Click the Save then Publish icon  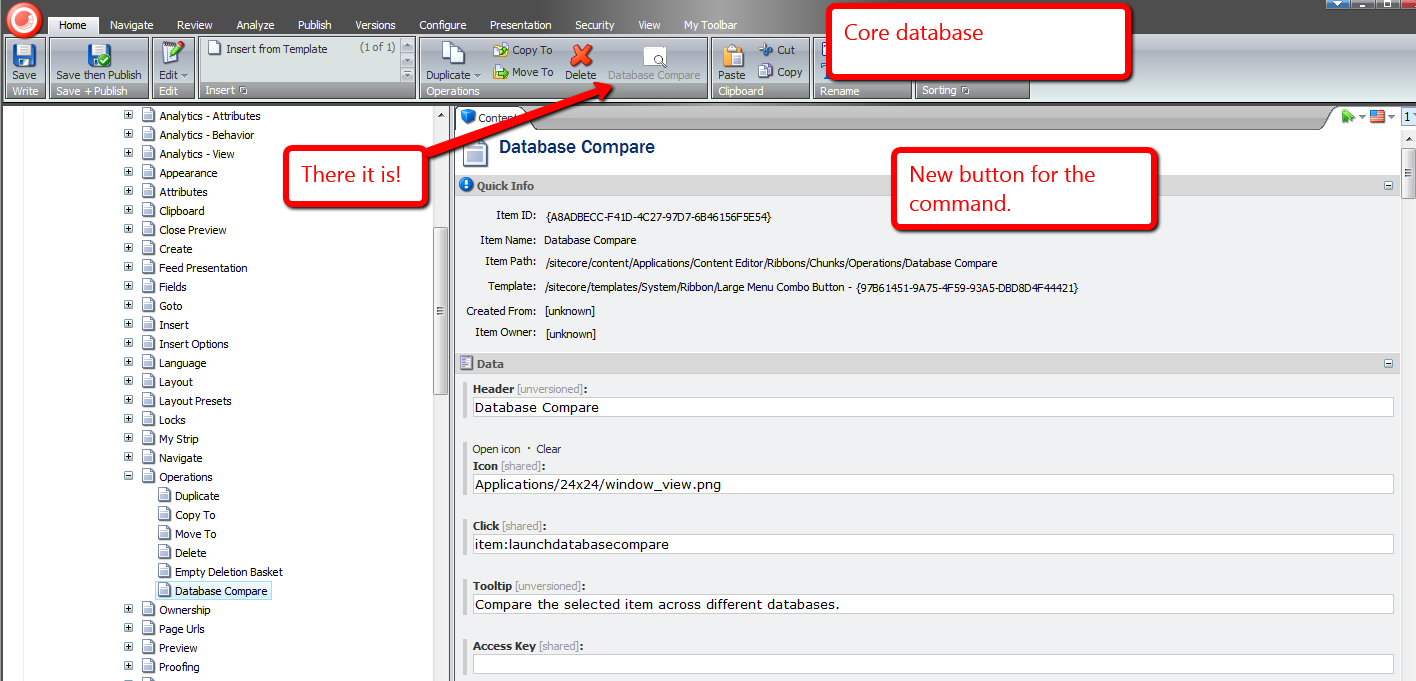coord(99,56)
